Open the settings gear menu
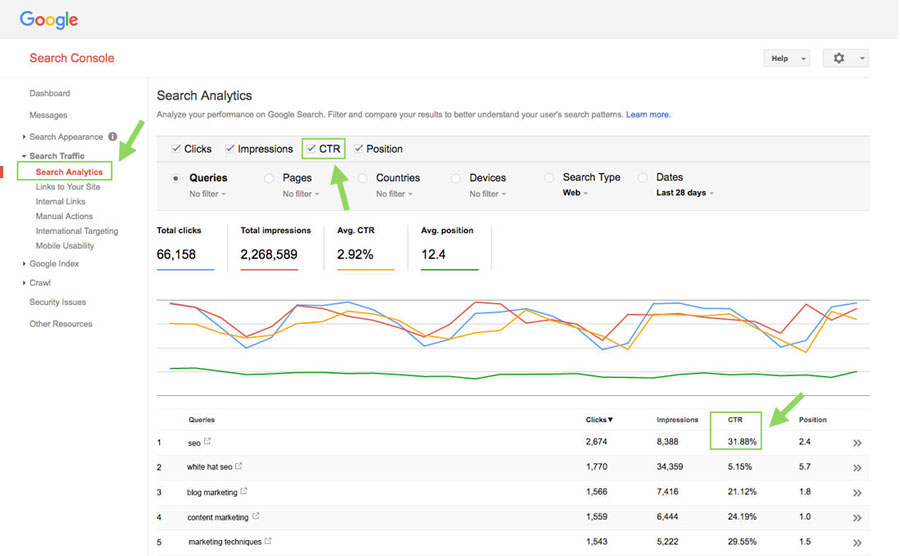Image resolution: width=900 pixels, height=556 pixels. (x=845, y=58)
